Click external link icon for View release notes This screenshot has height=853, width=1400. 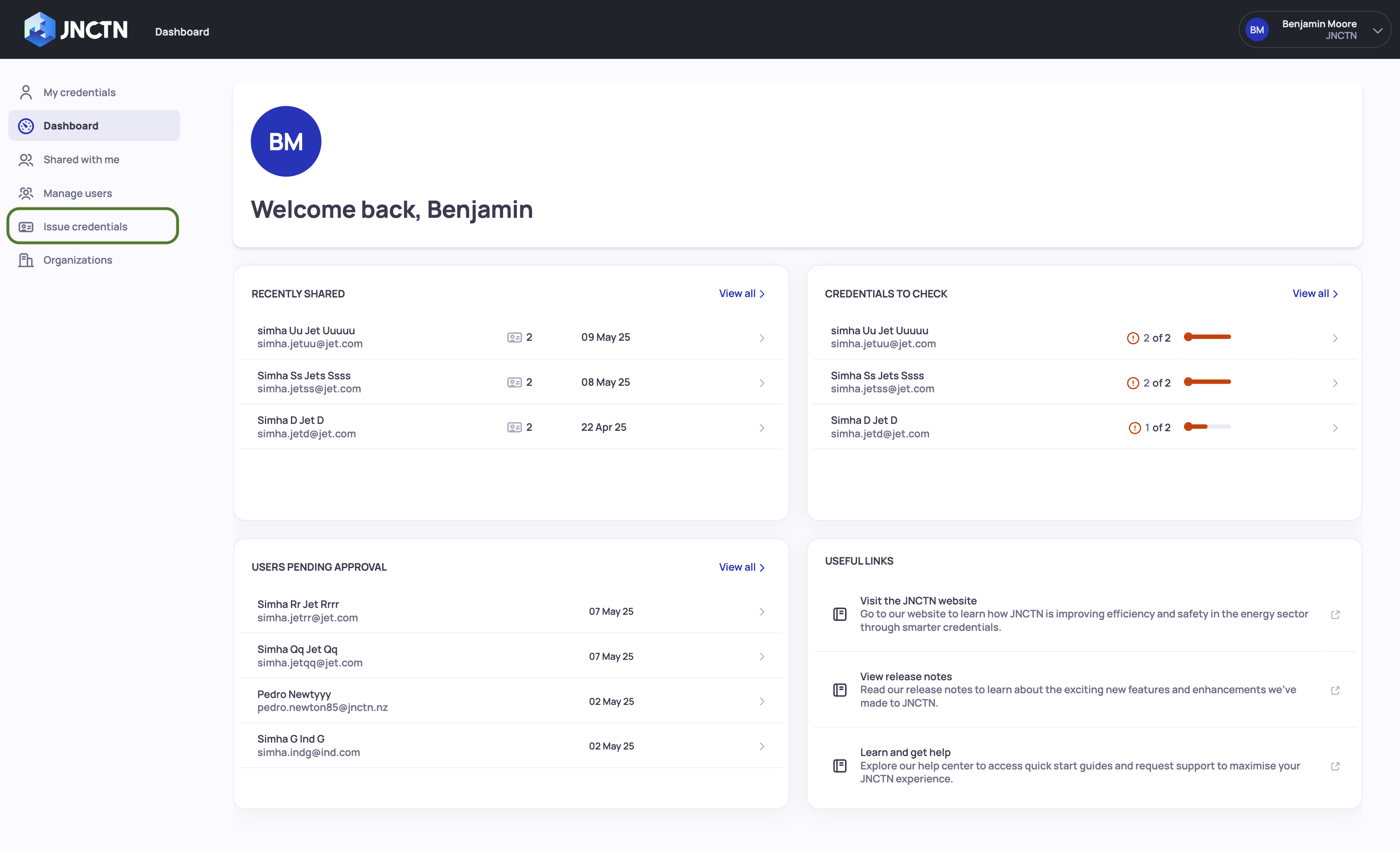click(x=1335, y=690)
